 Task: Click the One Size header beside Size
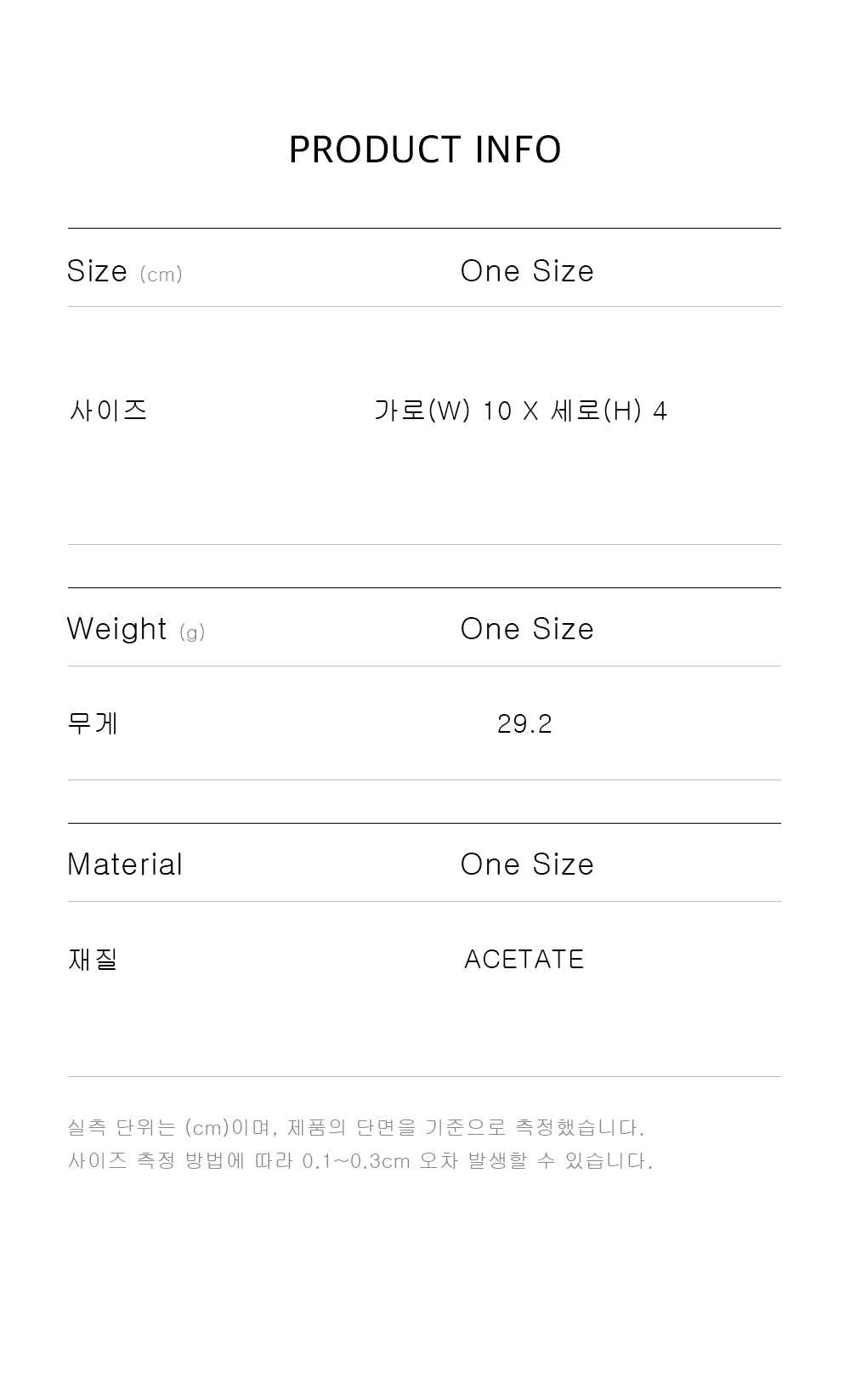pos(527,271)
